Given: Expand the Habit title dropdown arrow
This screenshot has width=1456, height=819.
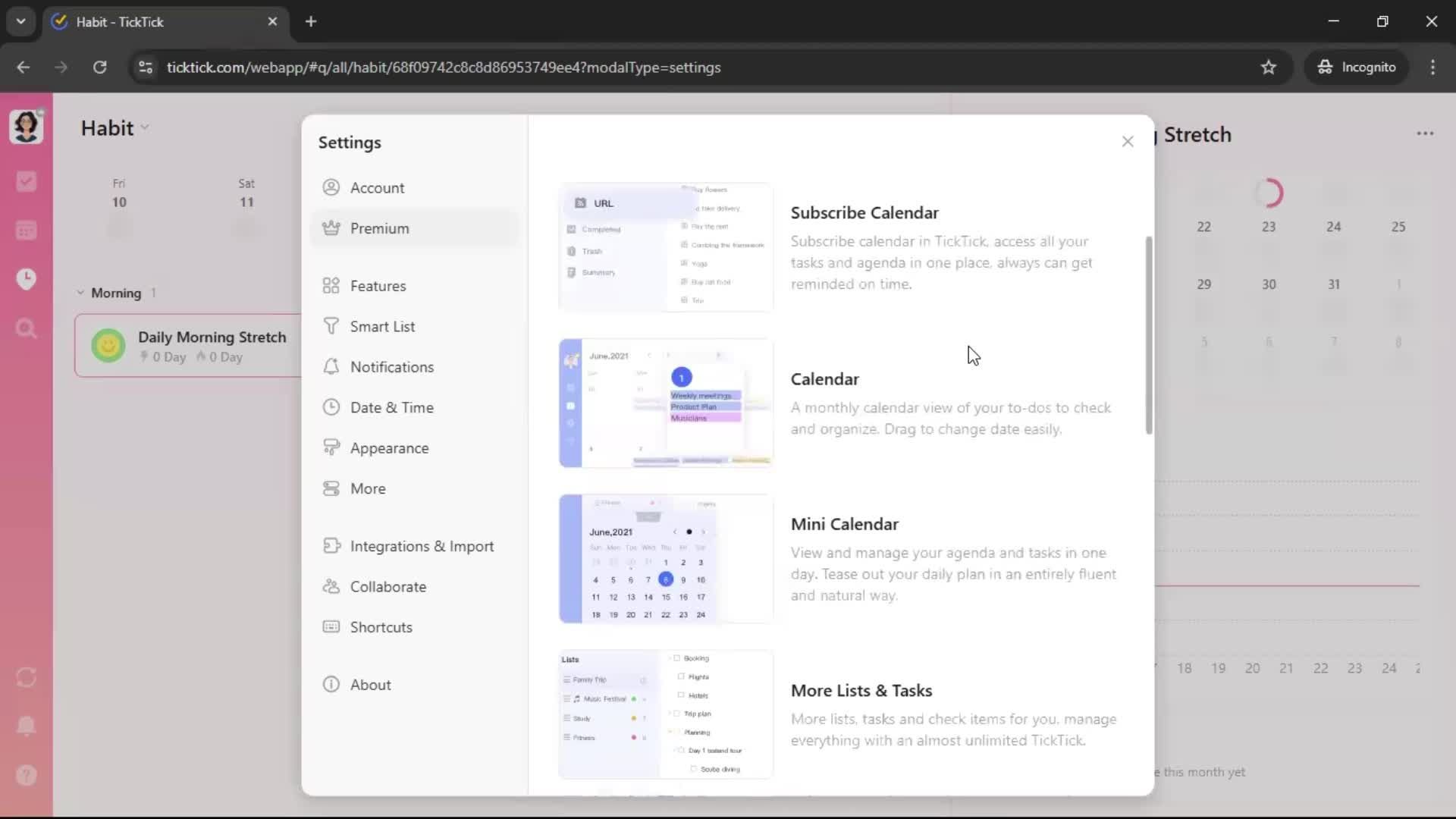Looking at the screenshot, I should pyautogui.click(x=145, y=128).
